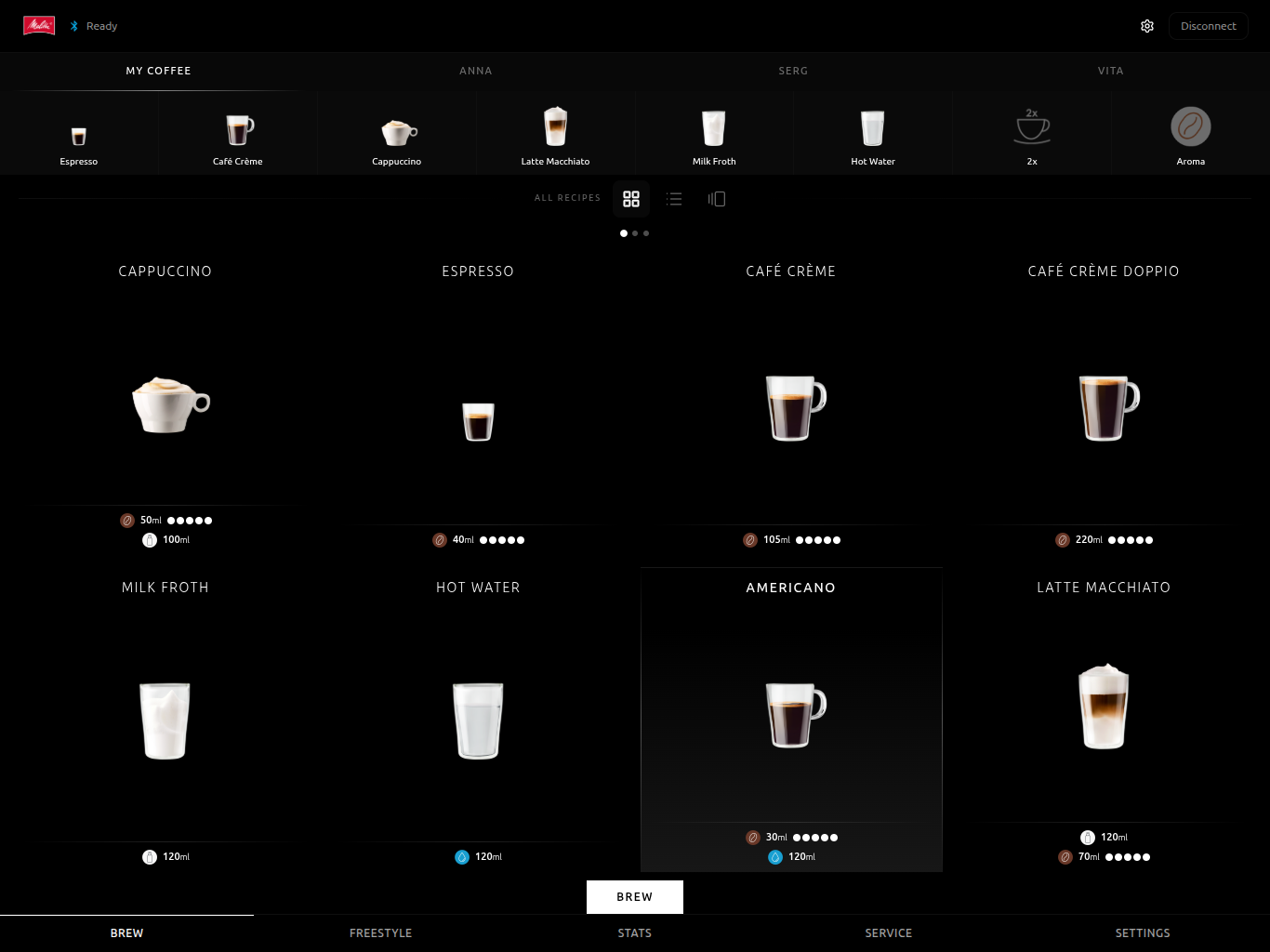Screen dimensions: 1270x952
Task: Click the Melitta logo icon
Action: [39, 26]
